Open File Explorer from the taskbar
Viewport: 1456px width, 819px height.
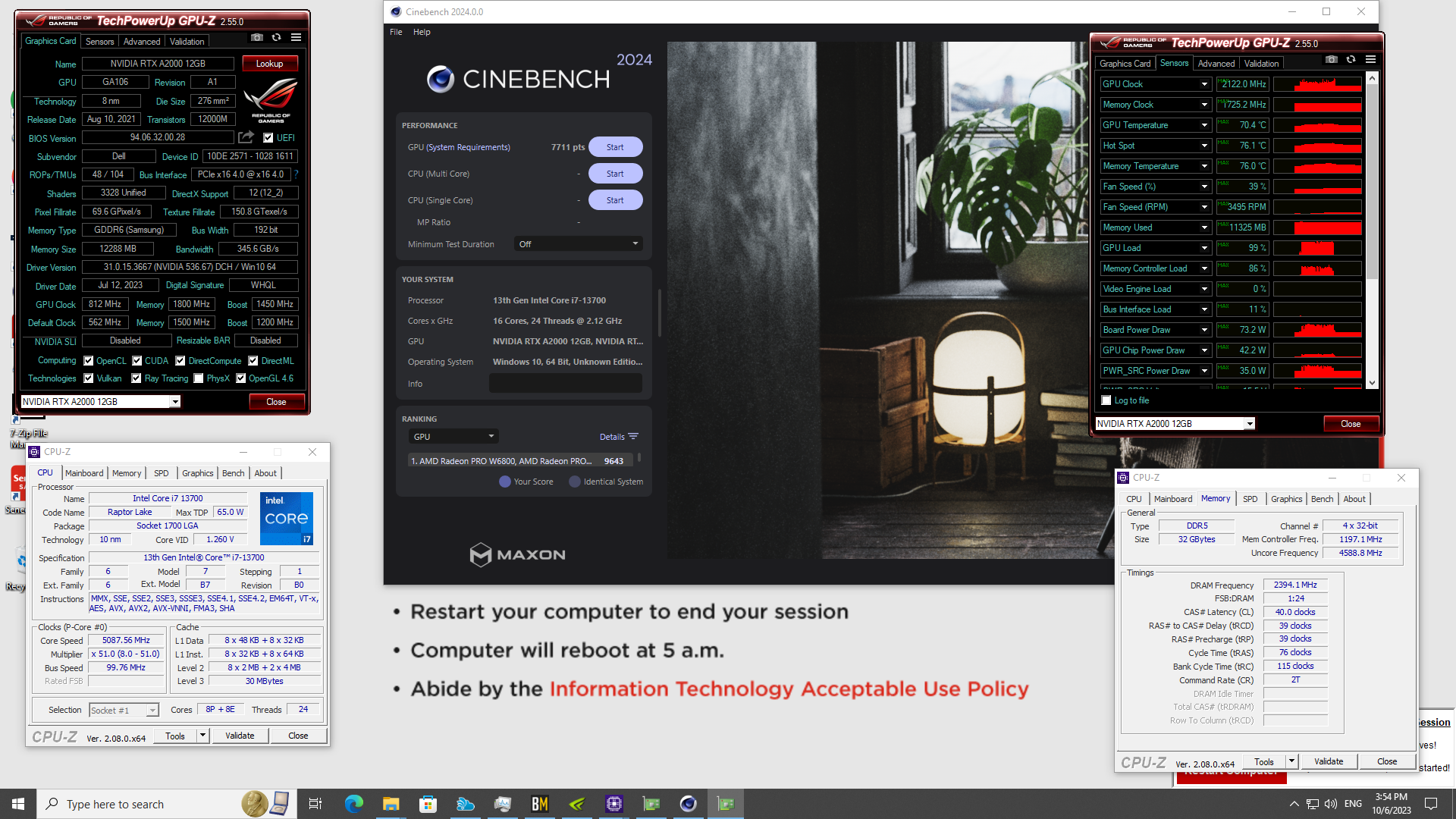(391, 804)
